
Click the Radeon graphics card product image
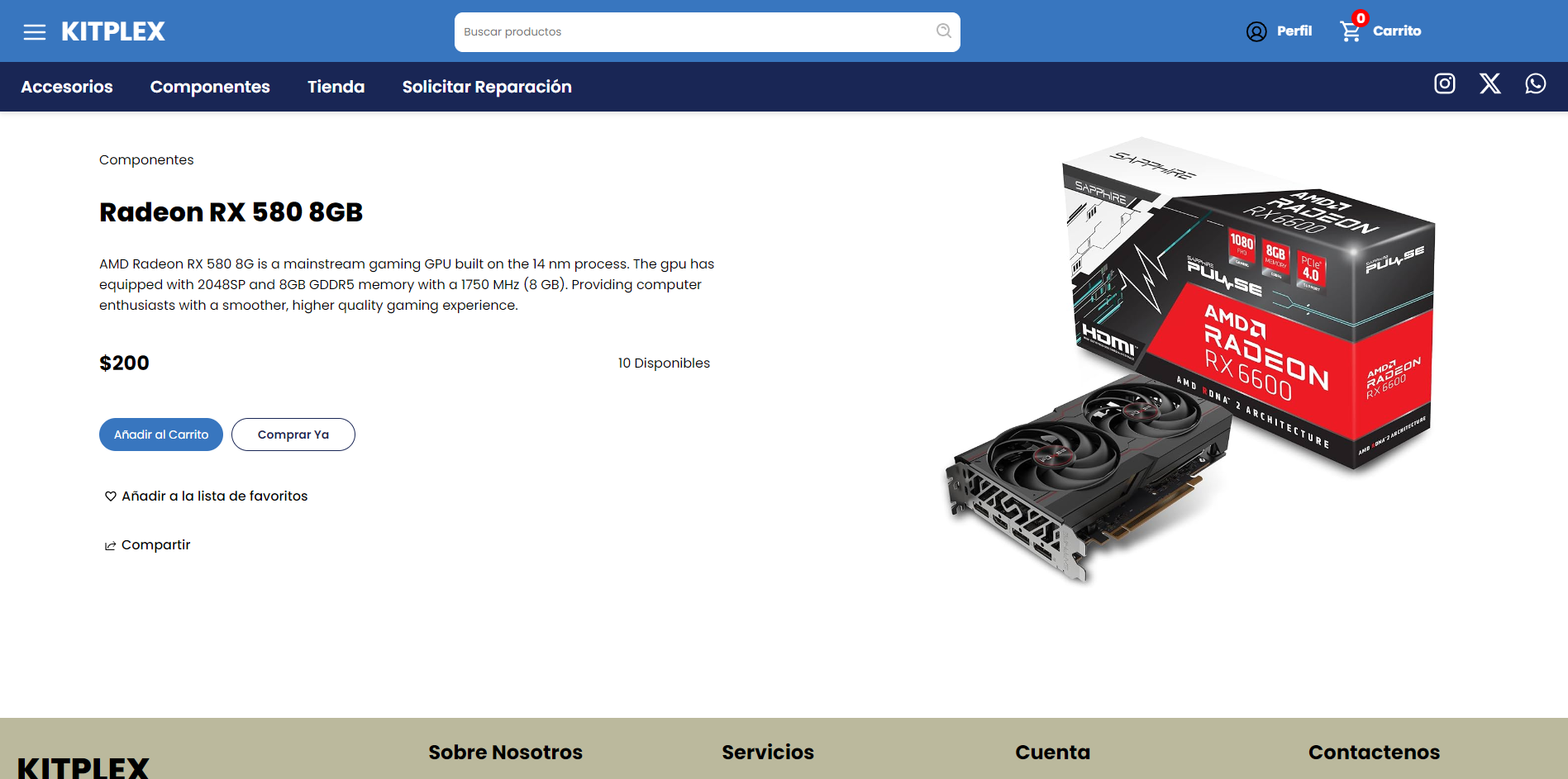pyautogui.click(x=1190, y=360)
